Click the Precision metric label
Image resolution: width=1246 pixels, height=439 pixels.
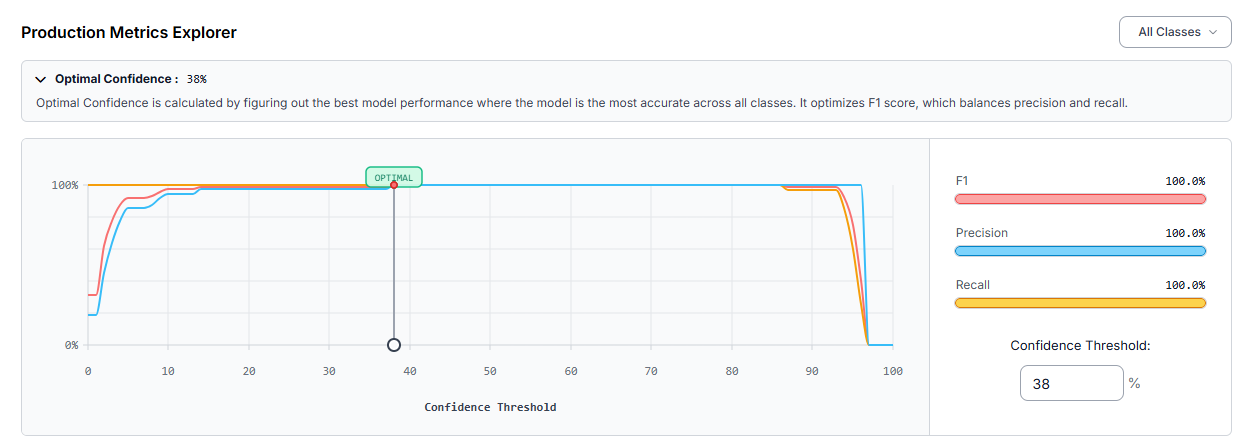[x=982, y=233]
